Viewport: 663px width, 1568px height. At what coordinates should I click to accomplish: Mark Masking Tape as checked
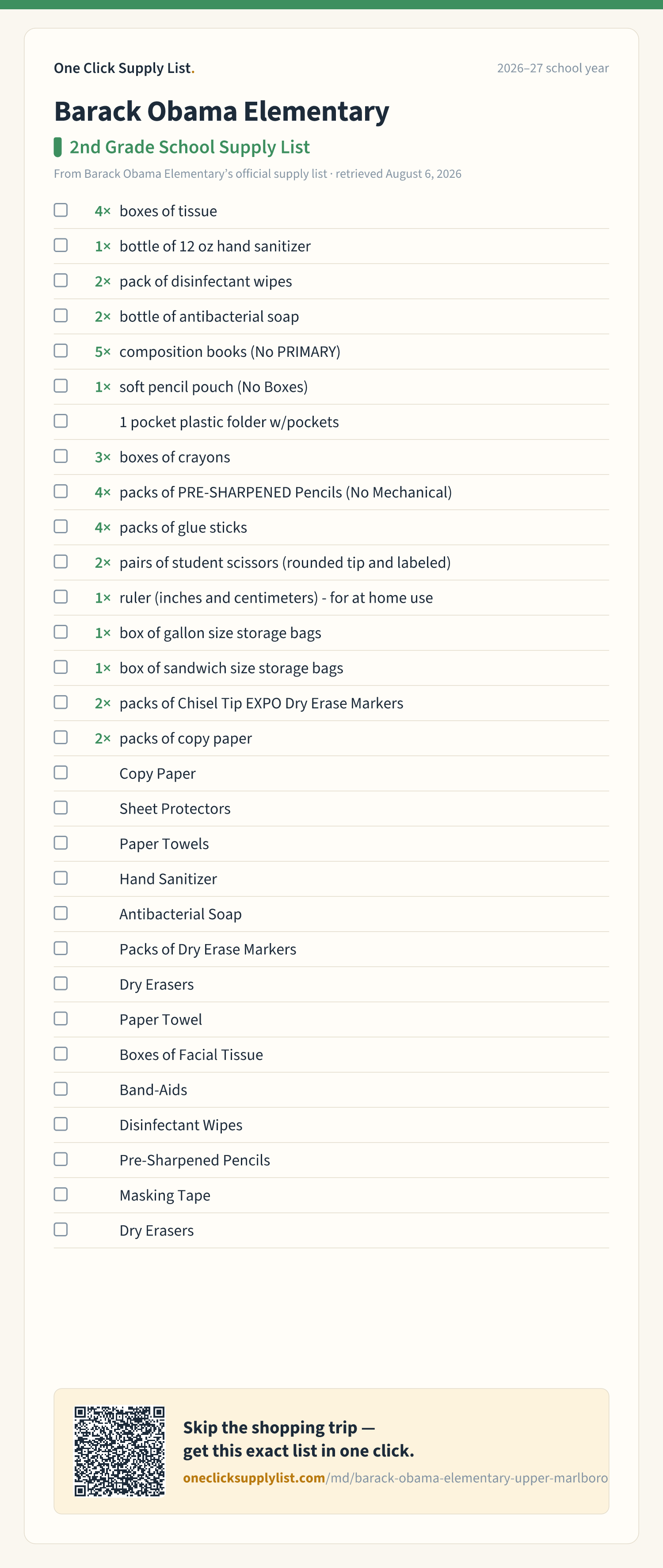click(61, 1194)
